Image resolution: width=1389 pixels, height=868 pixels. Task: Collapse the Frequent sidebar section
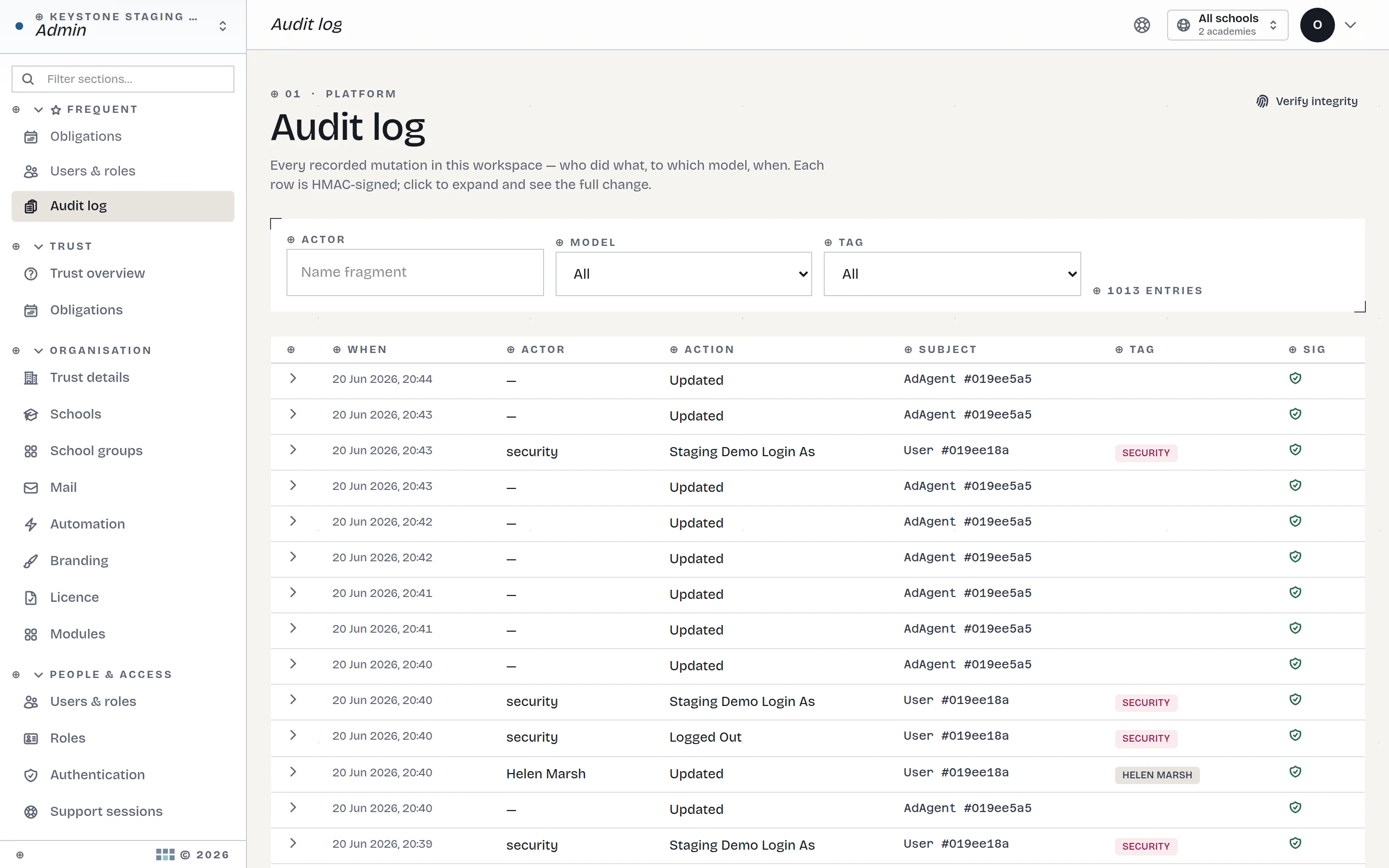tap(39, 109)
